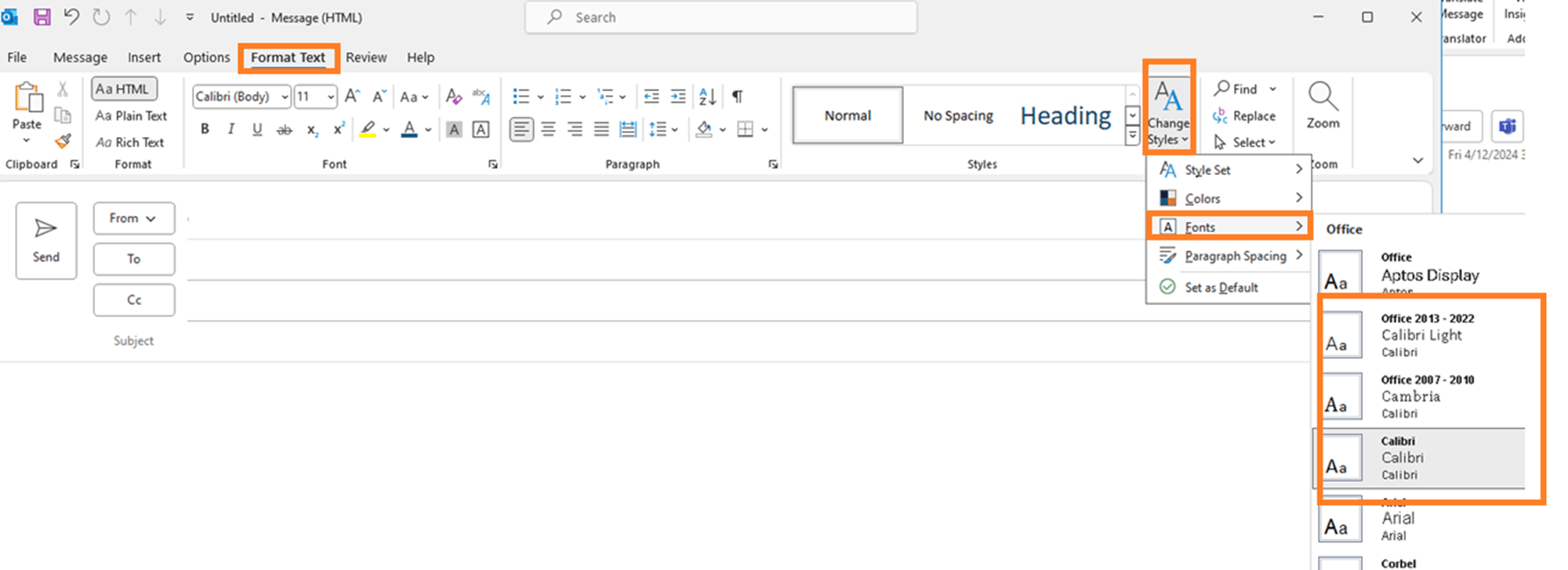Apply the No Spacing style

(x=958, y=115)
